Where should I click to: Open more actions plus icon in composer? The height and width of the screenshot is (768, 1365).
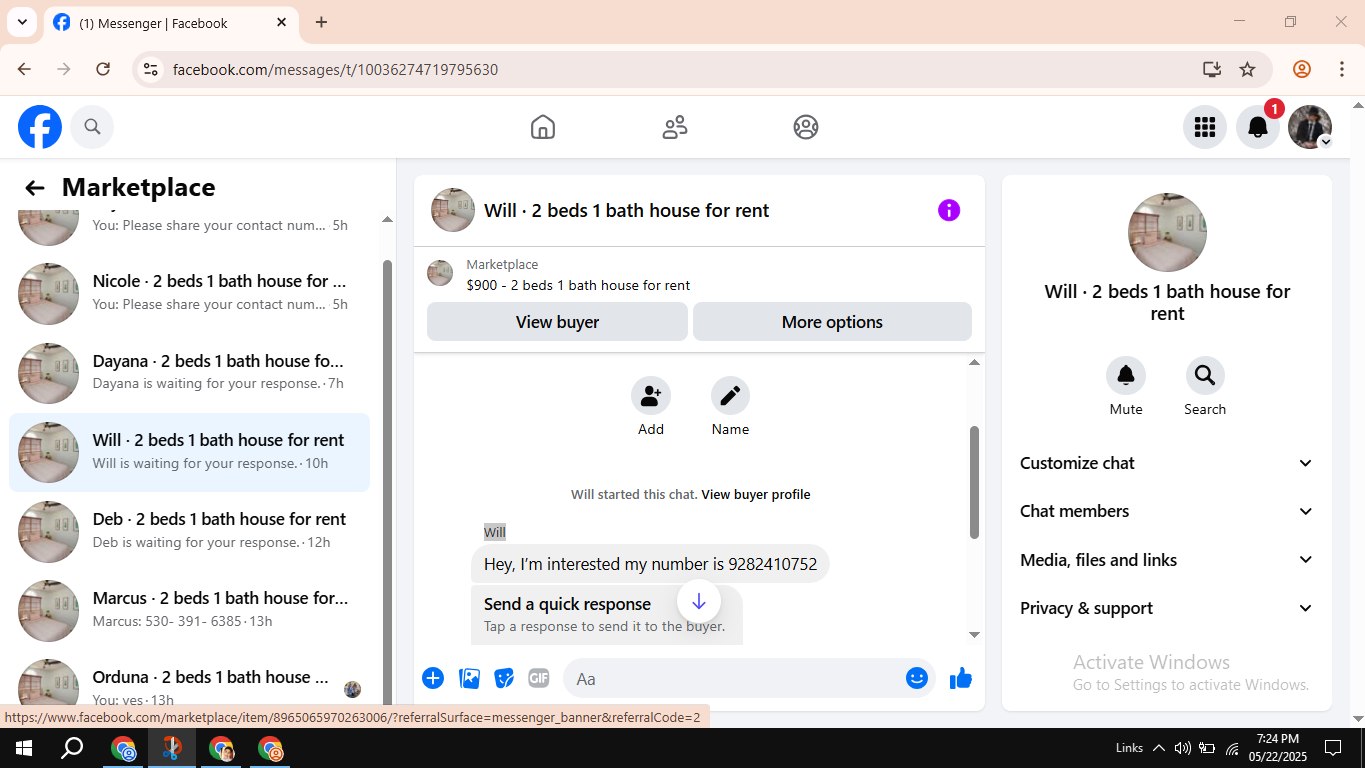pyautogui.click(x=433, y=678)
